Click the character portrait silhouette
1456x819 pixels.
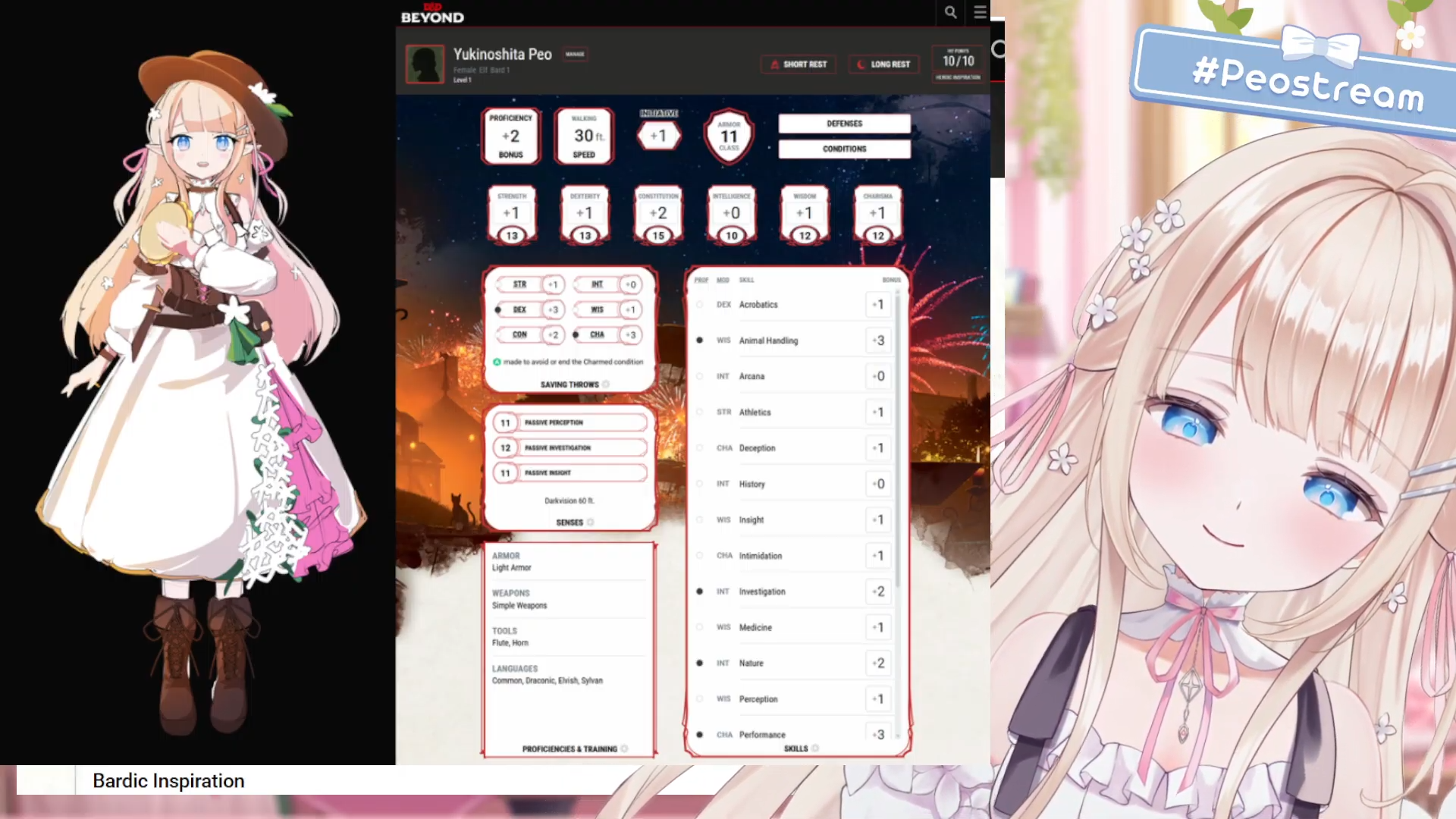[425, 64]
